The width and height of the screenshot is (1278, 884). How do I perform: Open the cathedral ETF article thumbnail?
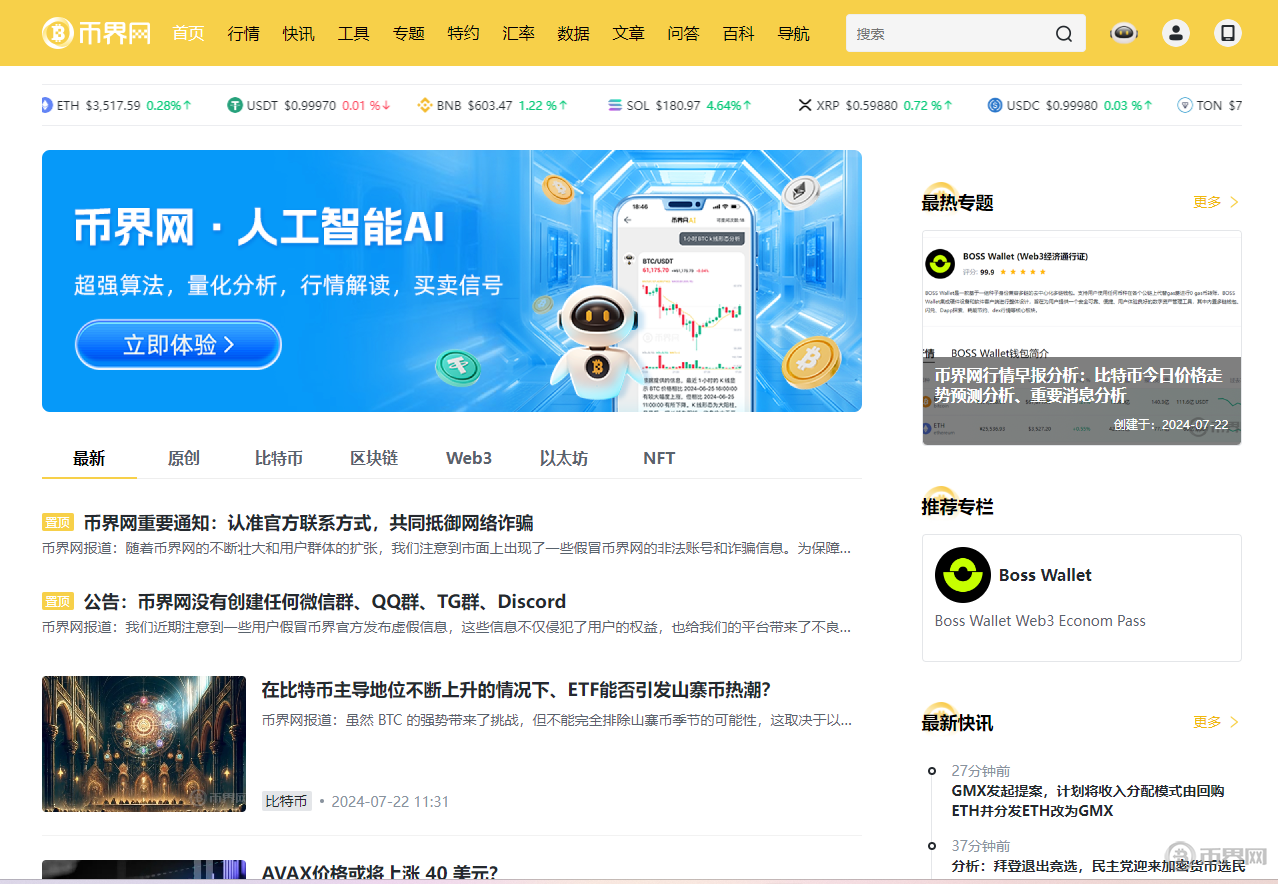144,743
